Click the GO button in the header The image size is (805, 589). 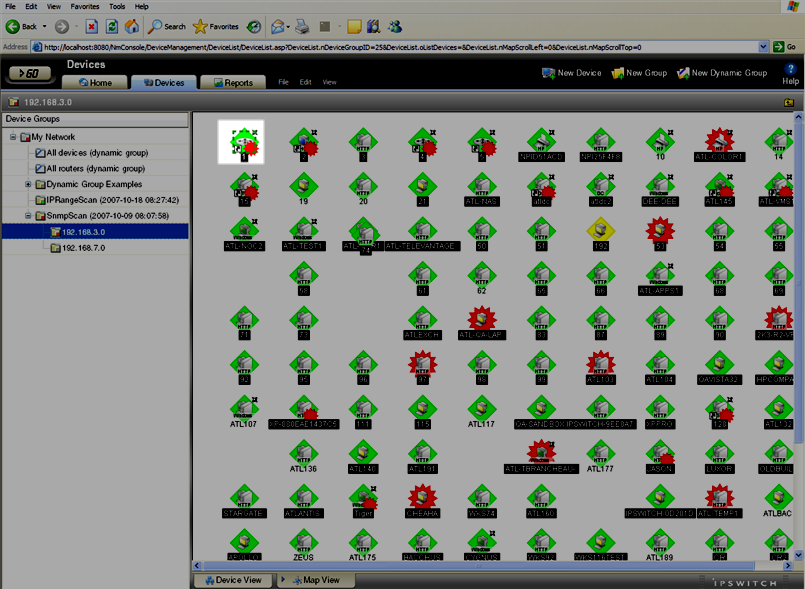tap(30, 73)
